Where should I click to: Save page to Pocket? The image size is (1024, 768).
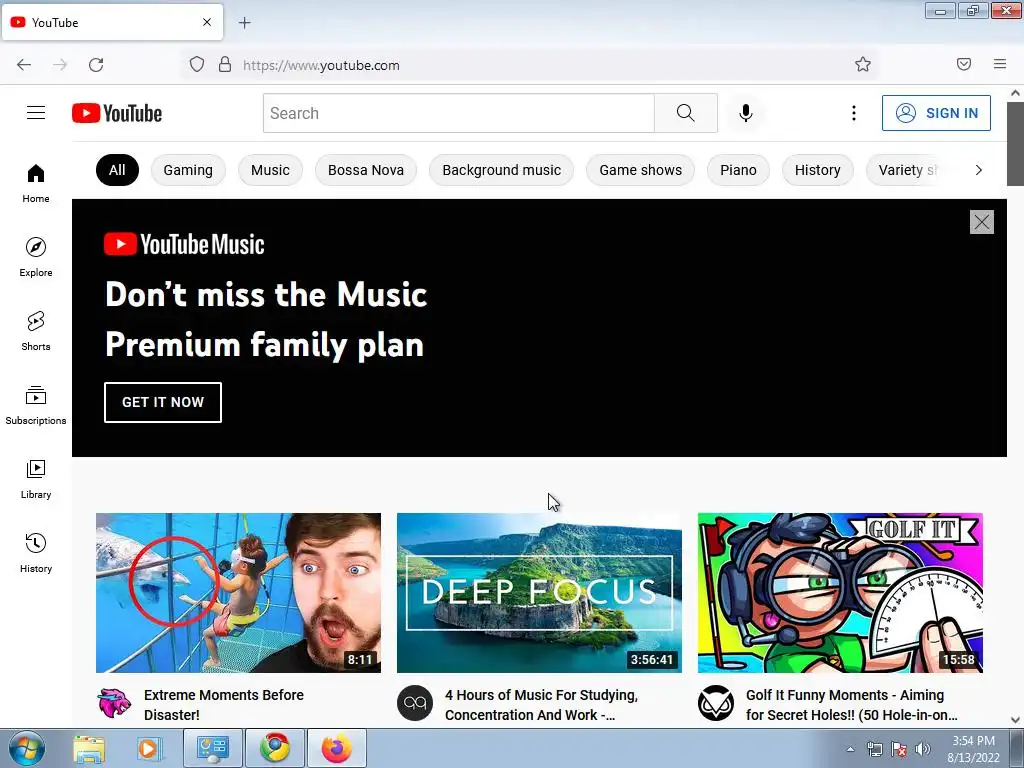(x=964, y=64)
